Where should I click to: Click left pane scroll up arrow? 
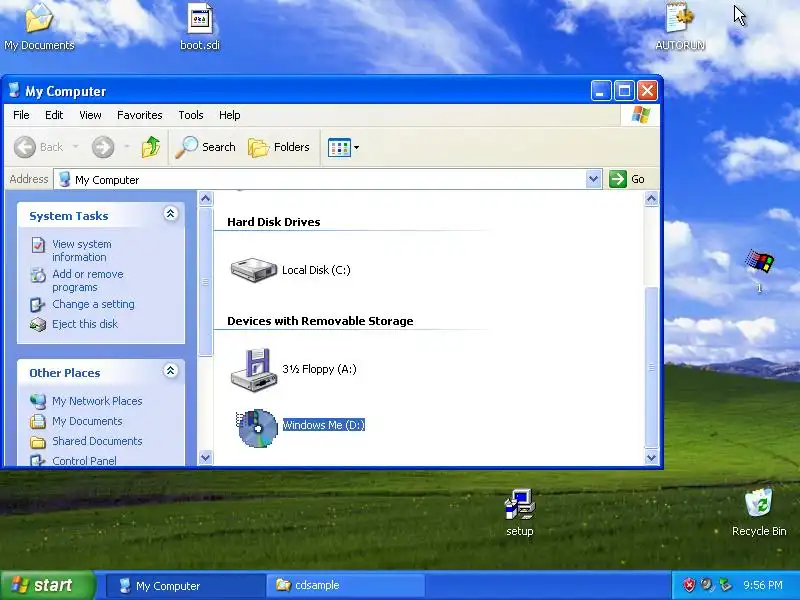point(205,198)
